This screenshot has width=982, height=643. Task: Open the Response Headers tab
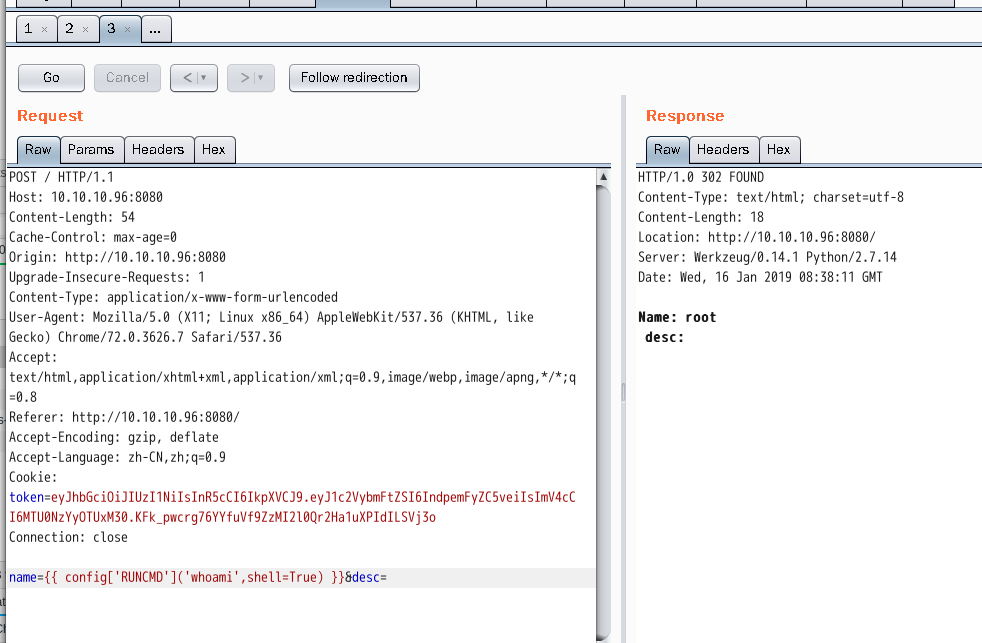(x=723, y=150)
